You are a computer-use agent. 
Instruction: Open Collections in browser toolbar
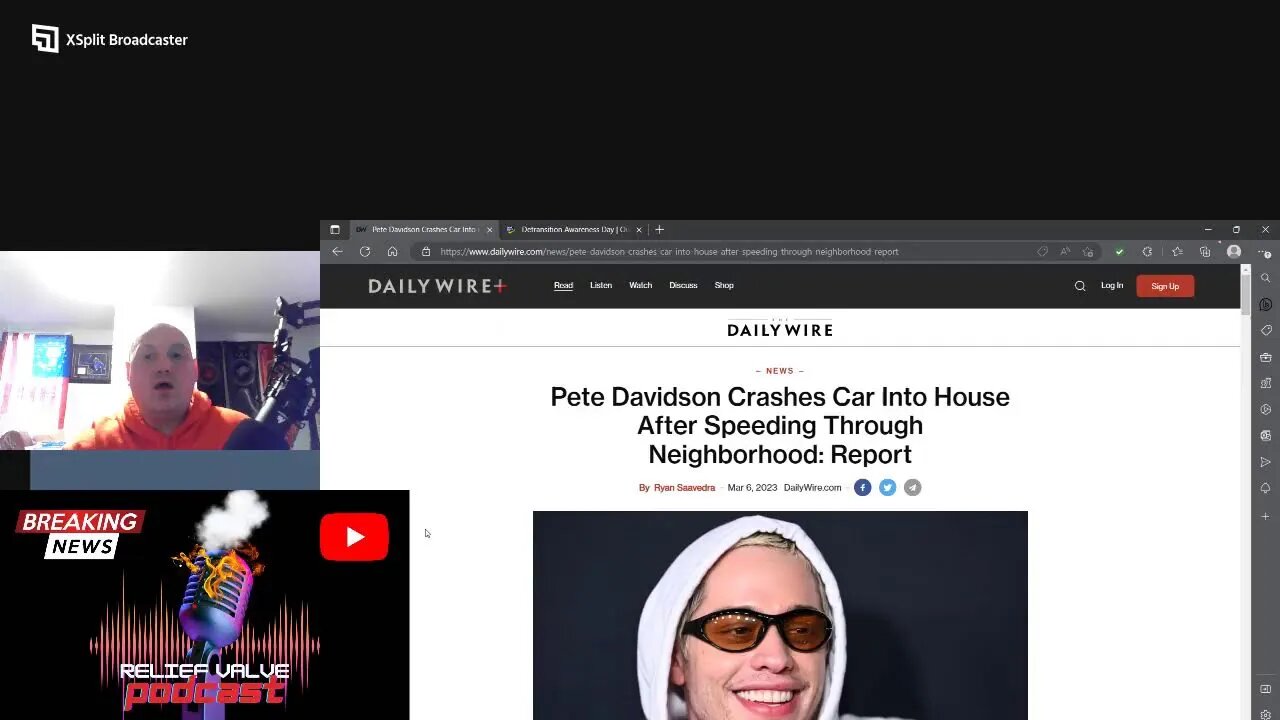tap(1205, 252)
